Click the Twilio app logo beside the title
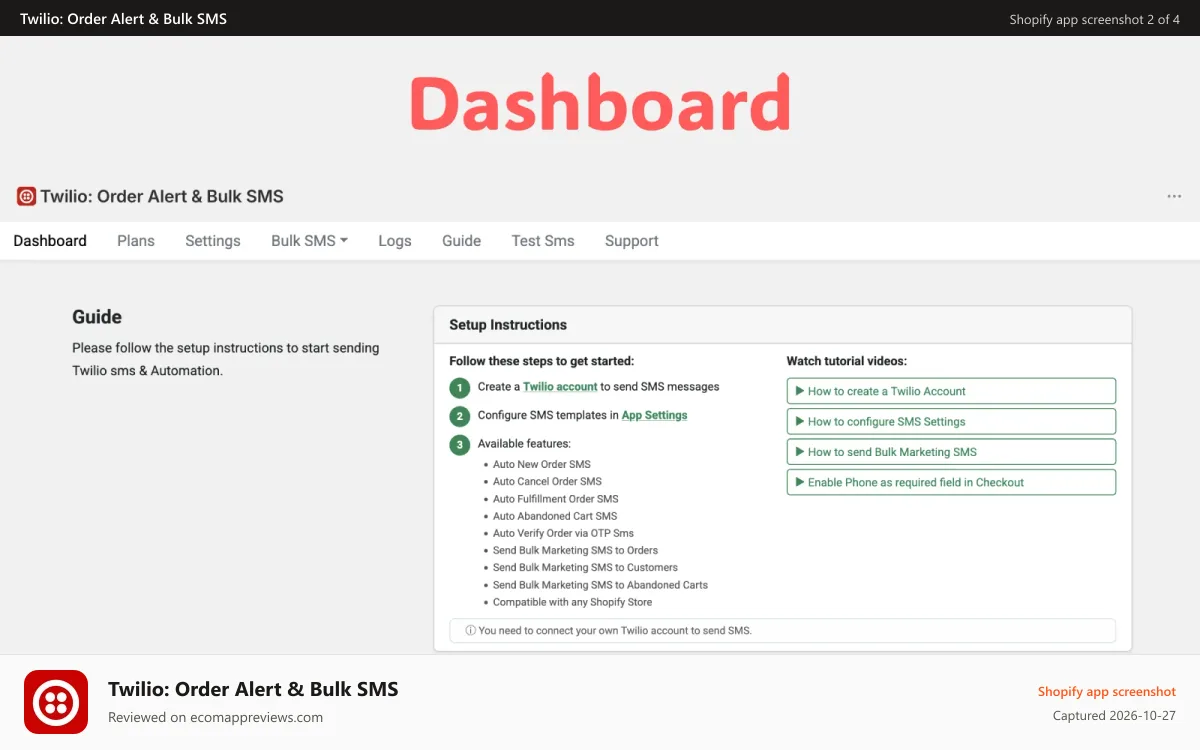 pyautogui.click(x=26, y=196)
